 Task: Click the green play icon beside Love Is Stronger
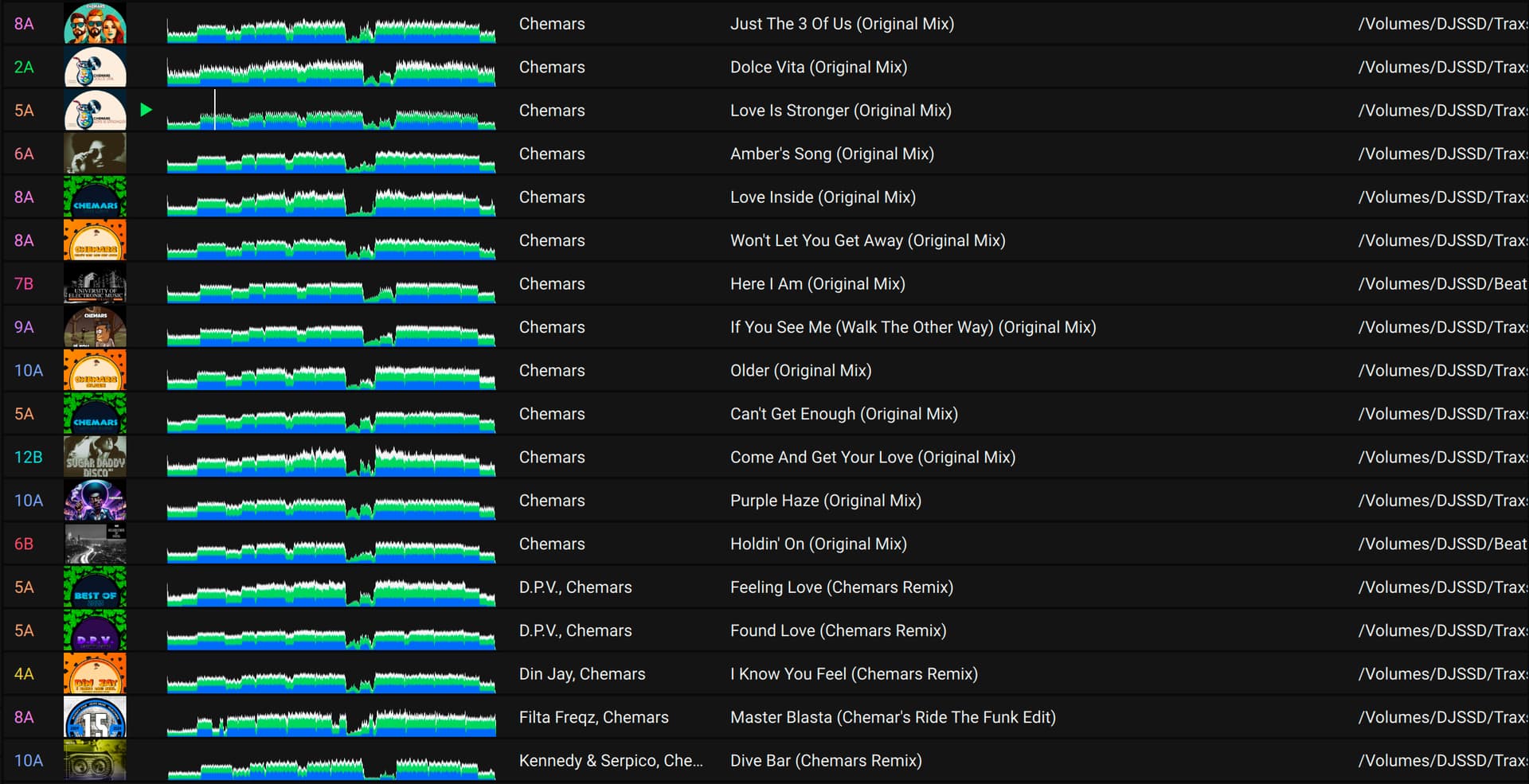(x=146, y=110)
